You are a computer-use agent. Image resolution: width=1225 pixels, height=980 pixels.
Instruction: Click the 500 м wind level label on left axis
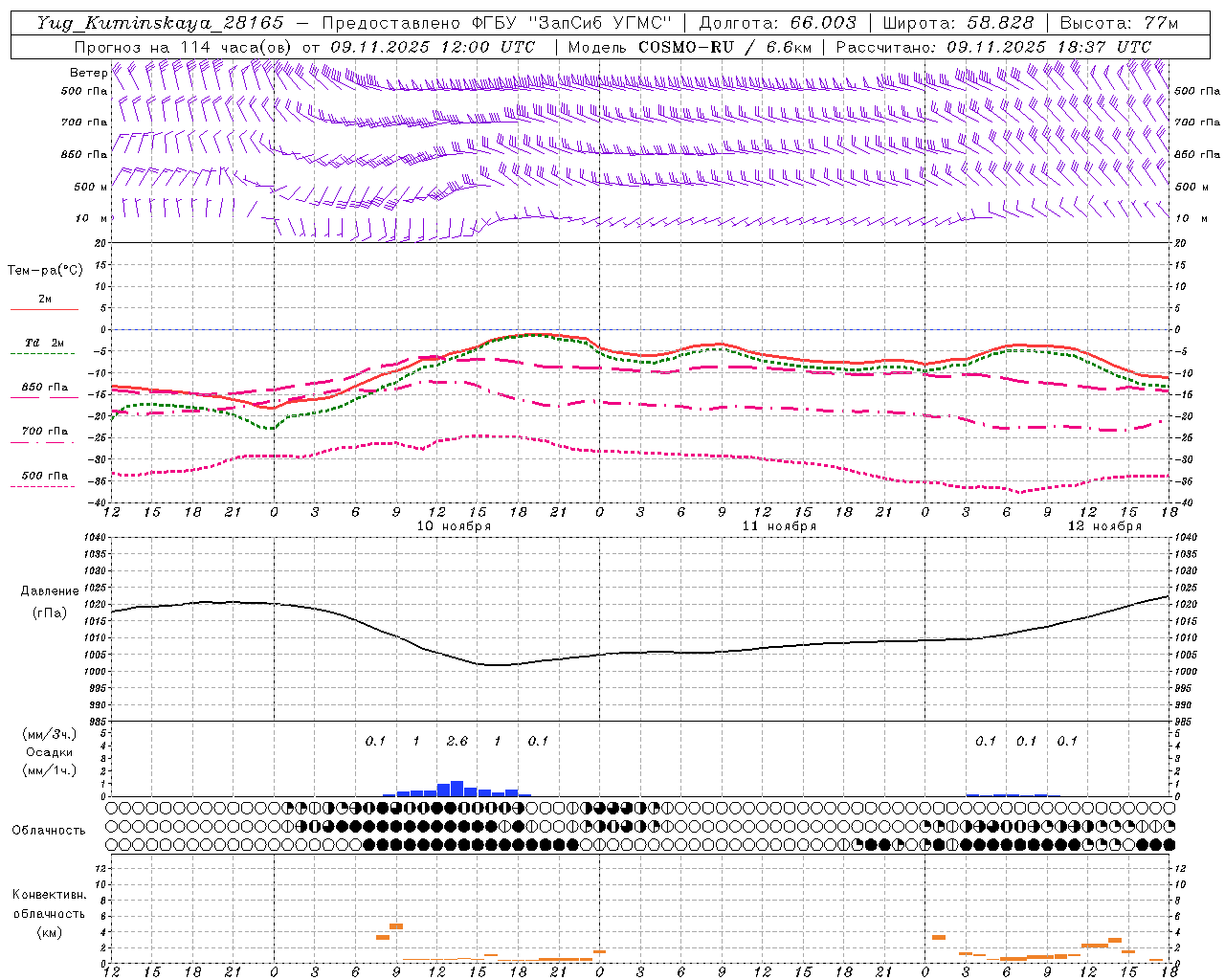point(91,187)
